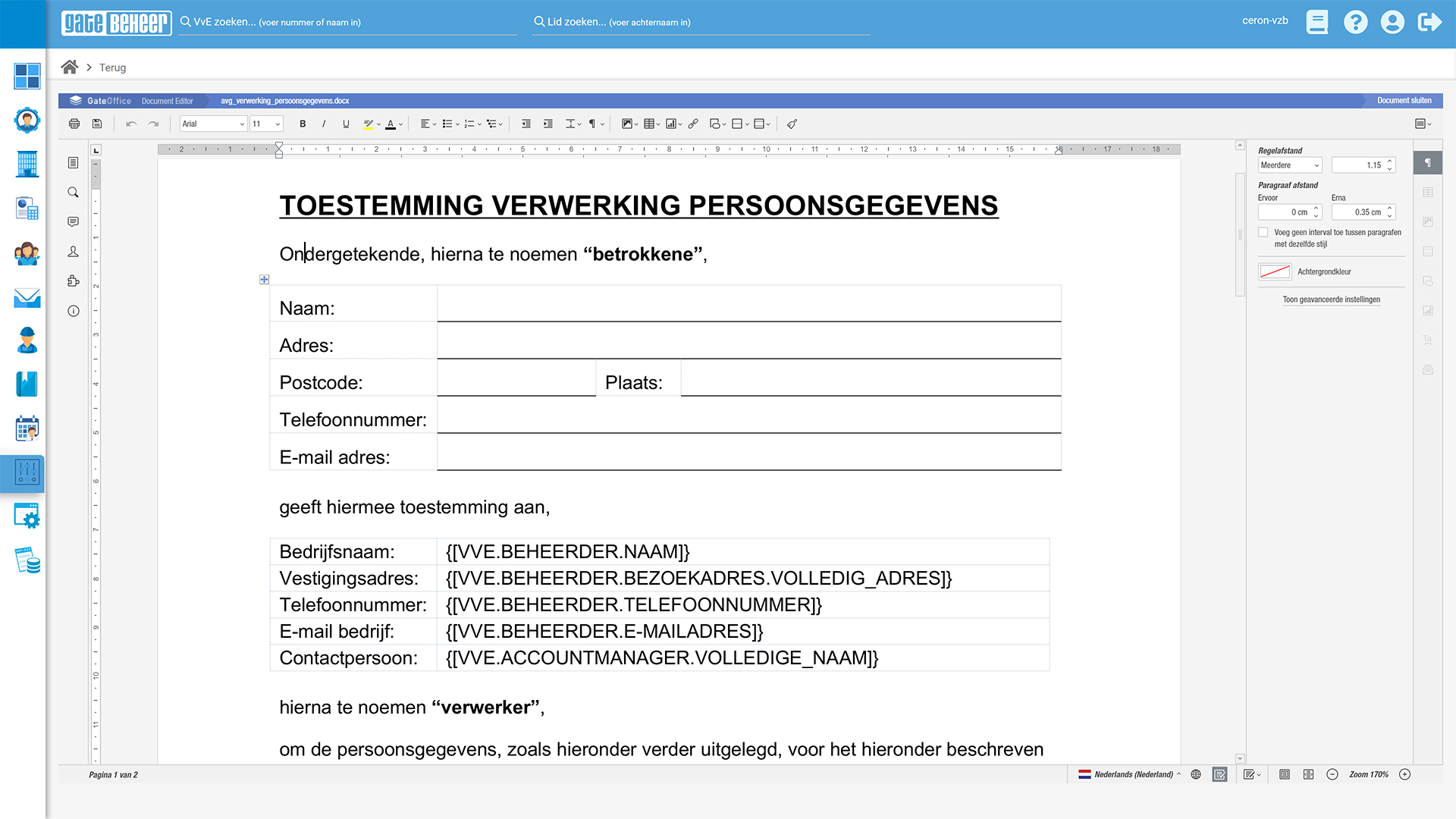Open the dashboard tiles in sidebar
Screen dimensions: 1456x819
[x=27, y=76]
